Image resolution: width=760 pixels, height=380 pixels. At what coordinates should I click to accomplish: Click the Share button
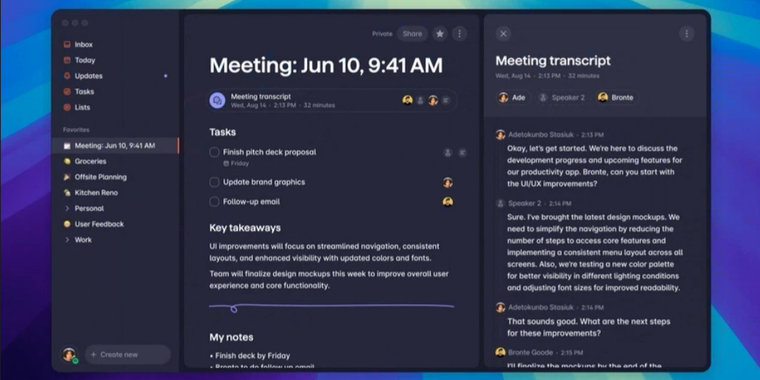pos(412,34)
